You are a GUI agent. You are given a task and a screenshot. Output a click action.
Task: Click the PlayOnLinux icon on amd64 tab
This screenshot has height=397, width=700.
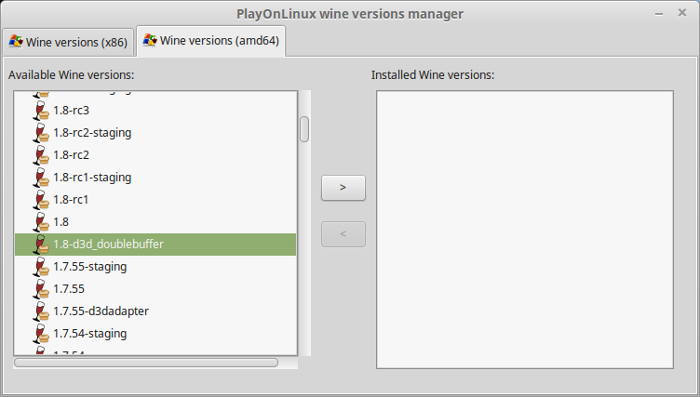[x=150, y=40]
